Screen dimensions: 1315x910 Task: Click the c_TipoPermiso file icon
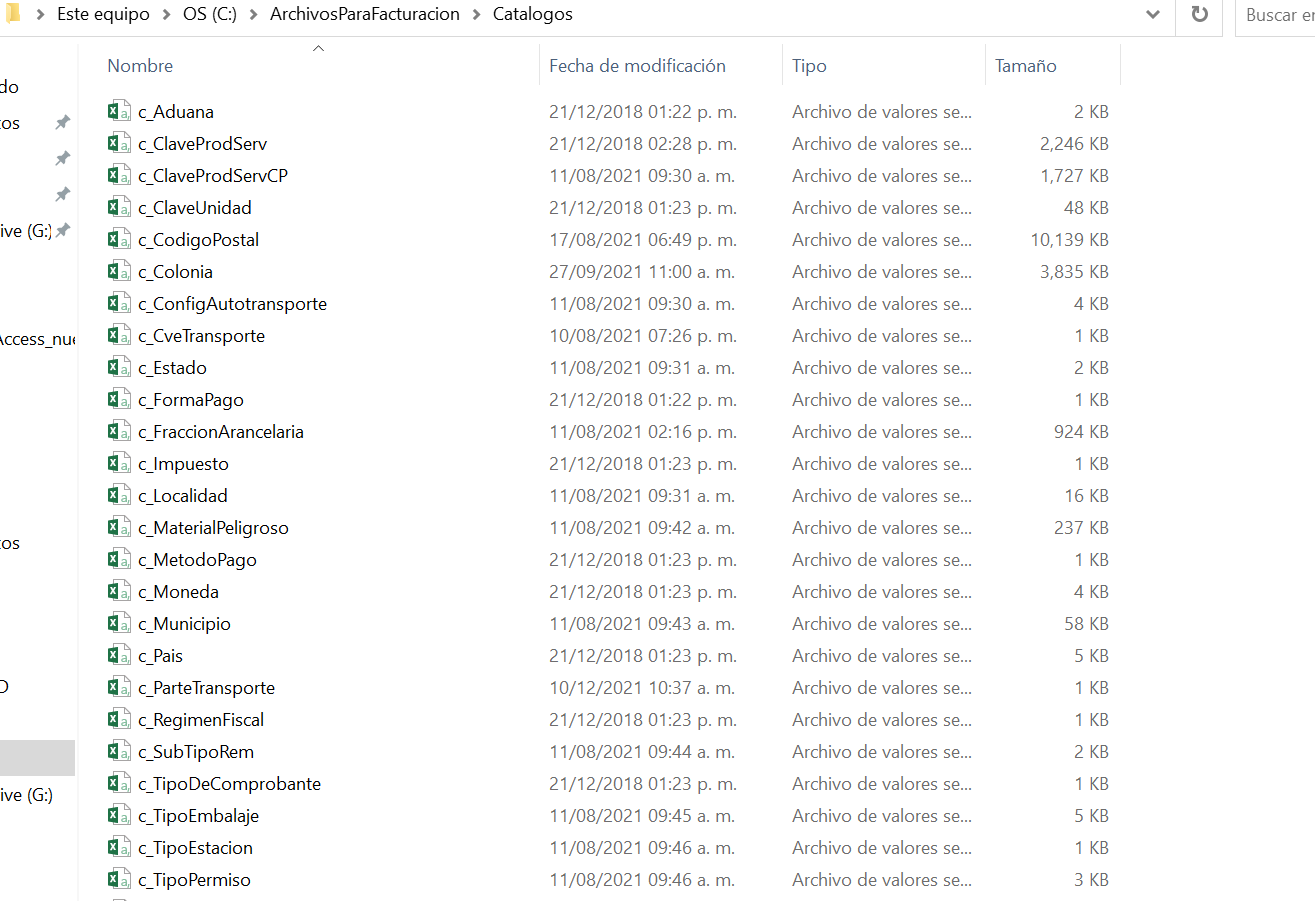[x=119, y=879]
